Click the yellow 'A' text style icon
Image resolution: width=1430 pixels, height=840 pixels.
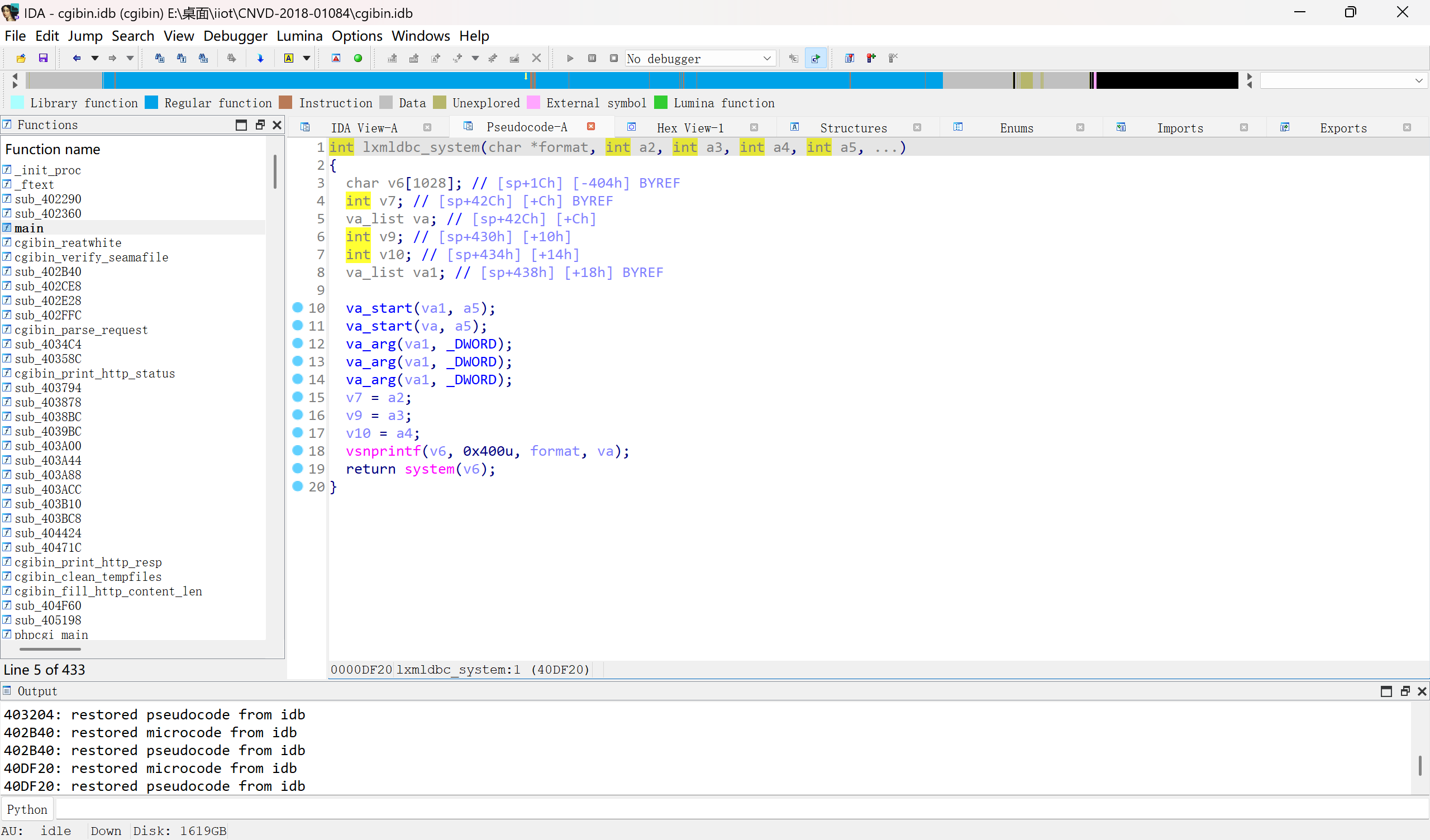point(289,58)
